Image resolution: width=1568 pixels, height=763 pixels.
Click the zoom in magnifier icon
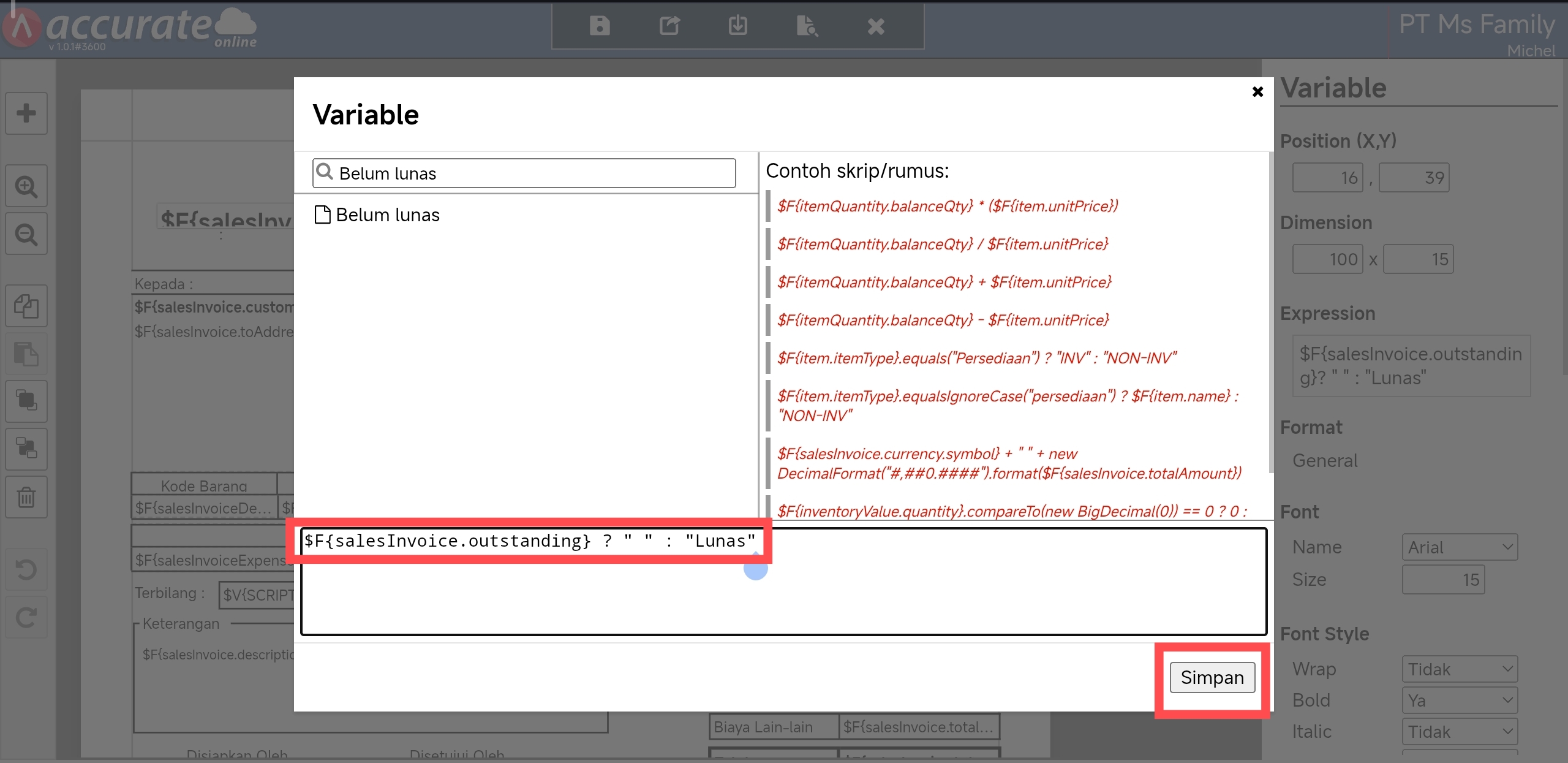click(x=26, y=186)
